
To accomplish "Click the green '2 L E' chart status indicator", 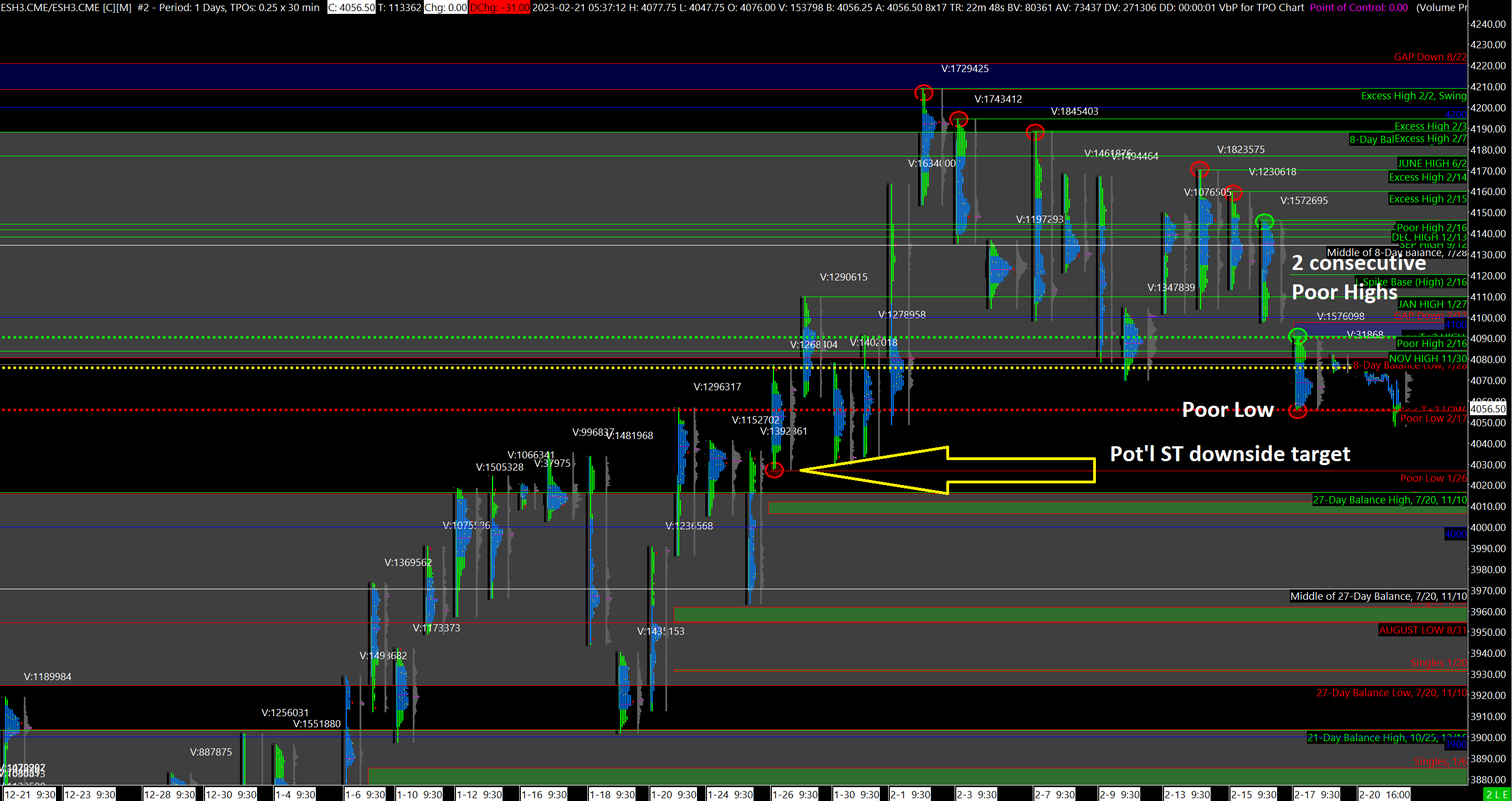I will pos(1496,794).
